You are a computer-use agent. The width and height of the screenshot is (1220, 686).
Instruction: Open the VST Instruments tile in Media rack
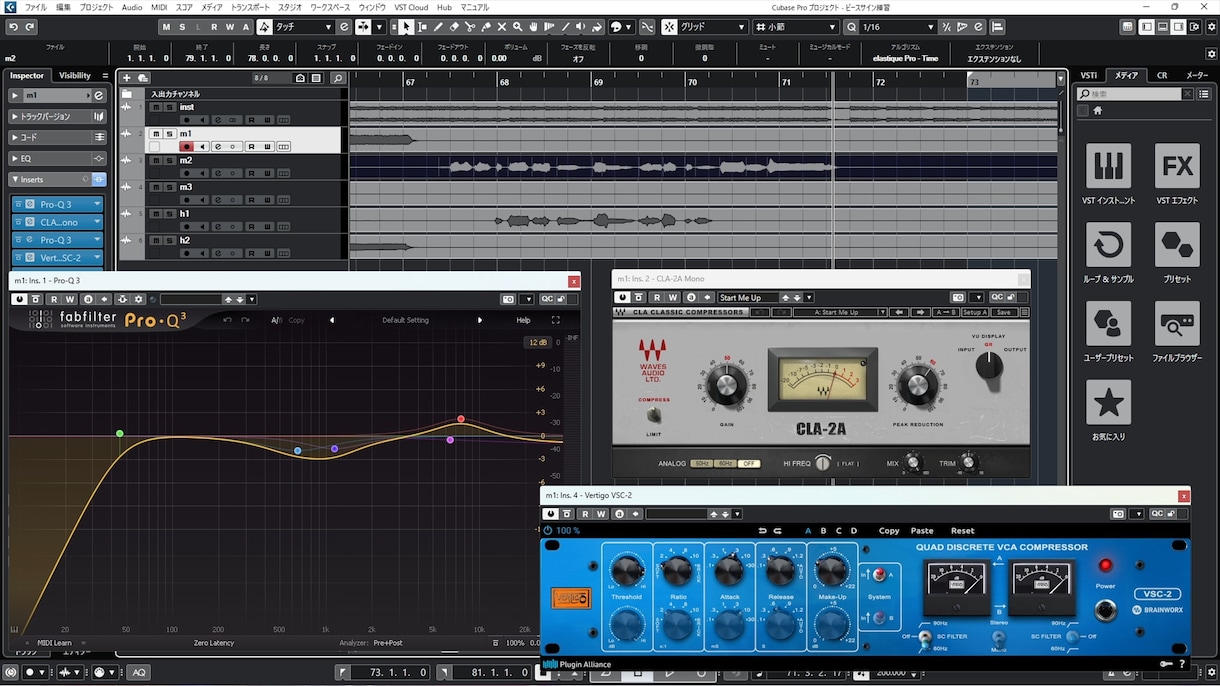pyautogui.click(x=1108, y=166)
